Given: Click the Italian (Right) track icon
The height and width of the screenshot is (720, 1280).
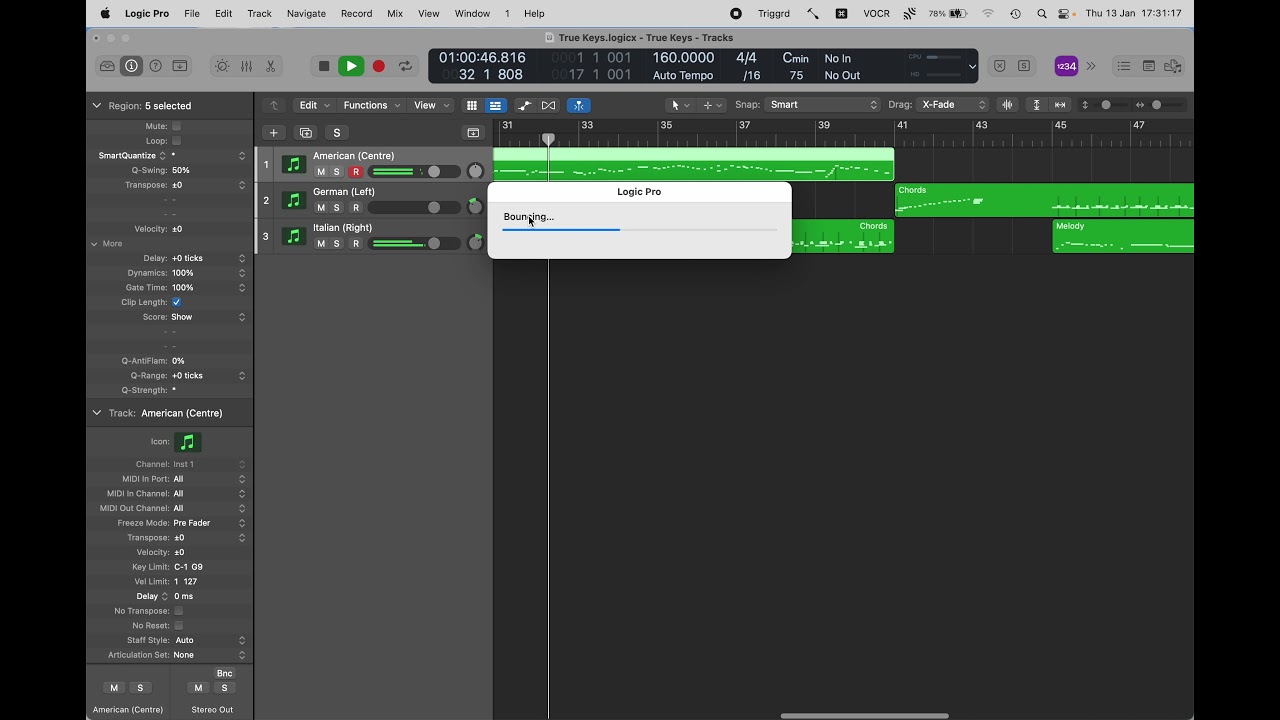Looking at the screenshot, I should coord(293,236).
